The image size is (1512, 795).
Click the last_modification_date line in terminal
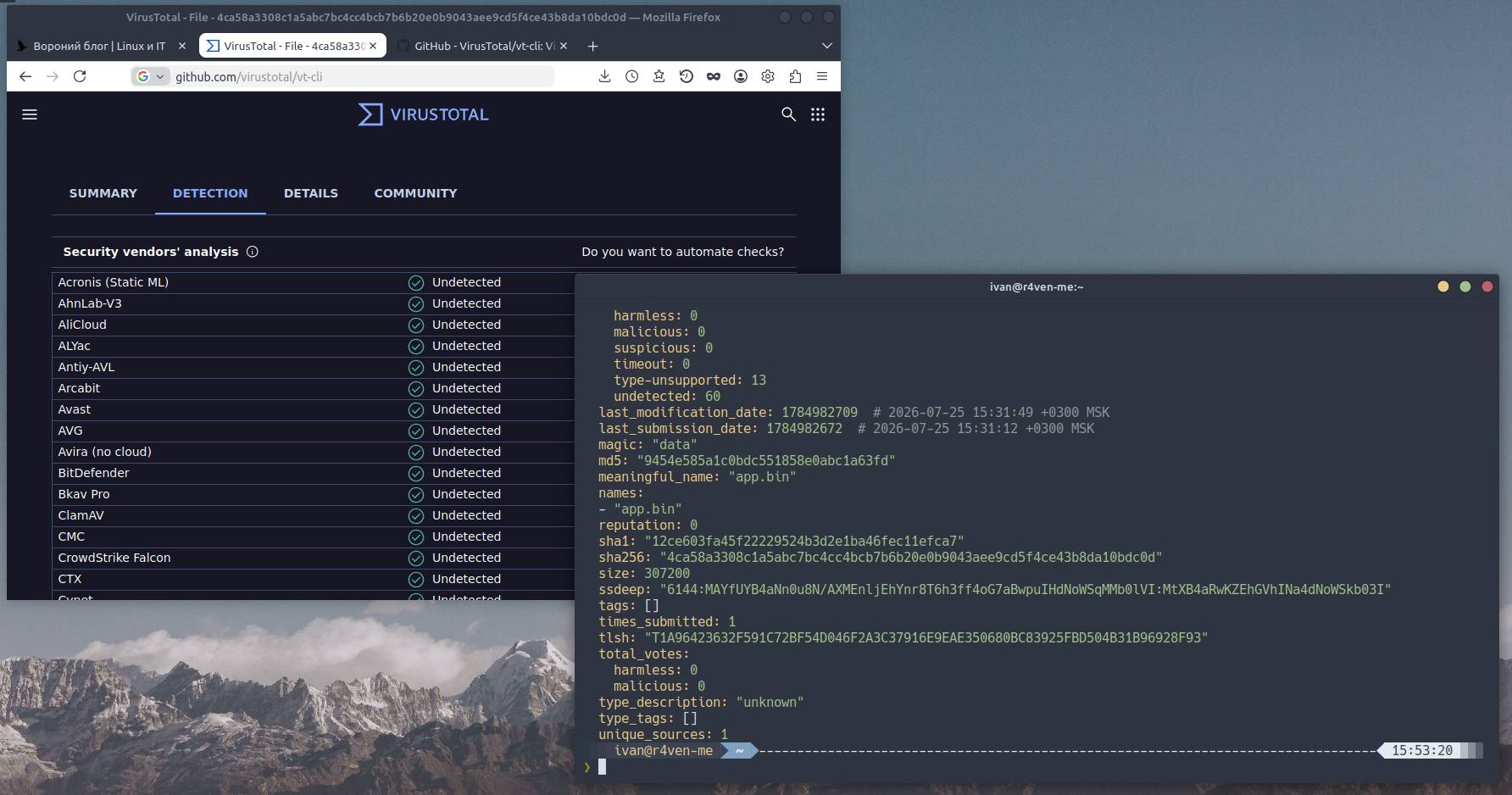tap(853, 412)
